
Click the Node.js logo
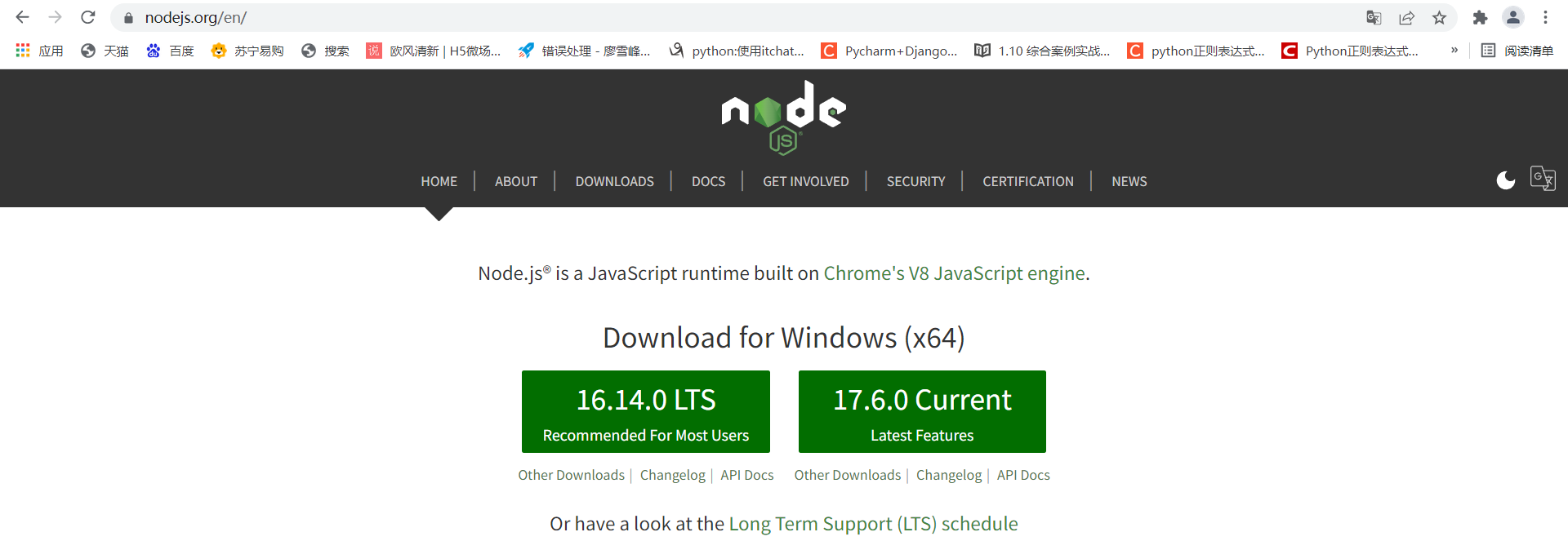(x=783, y=118)
